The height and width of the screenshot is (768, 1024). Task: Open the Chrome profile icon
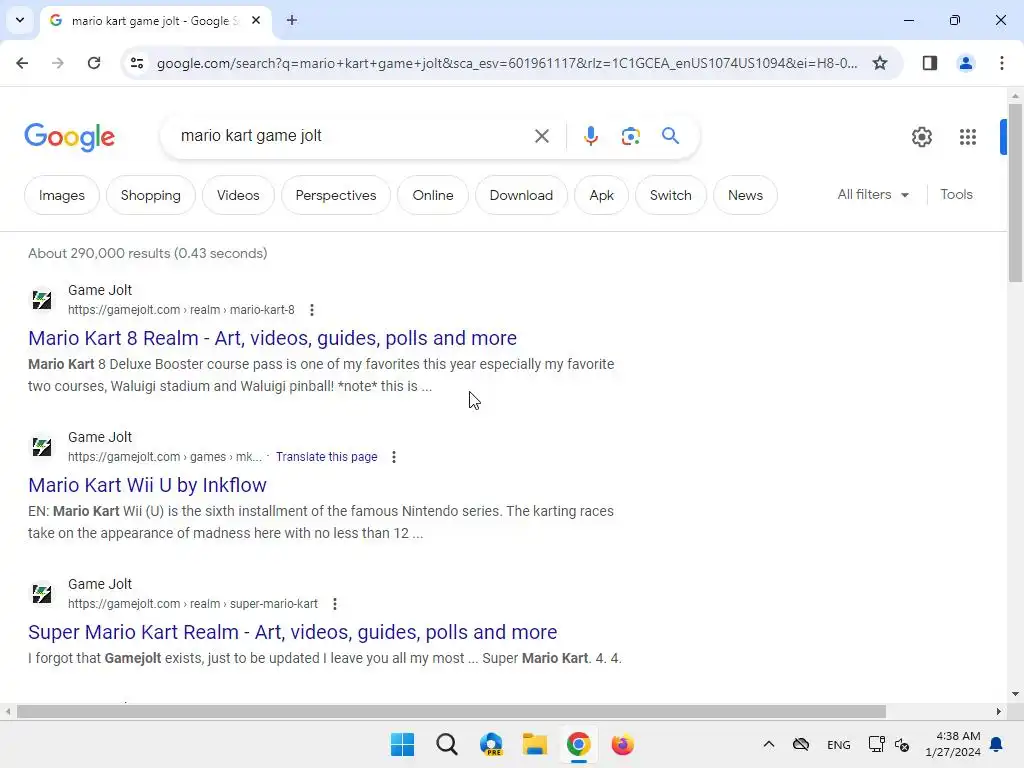pos(965,63)
